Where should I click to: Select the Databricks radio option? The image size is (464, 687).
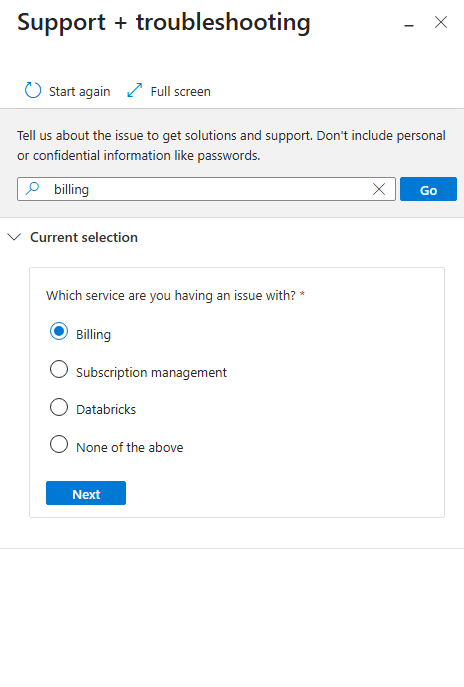click(x=59, y=407)
